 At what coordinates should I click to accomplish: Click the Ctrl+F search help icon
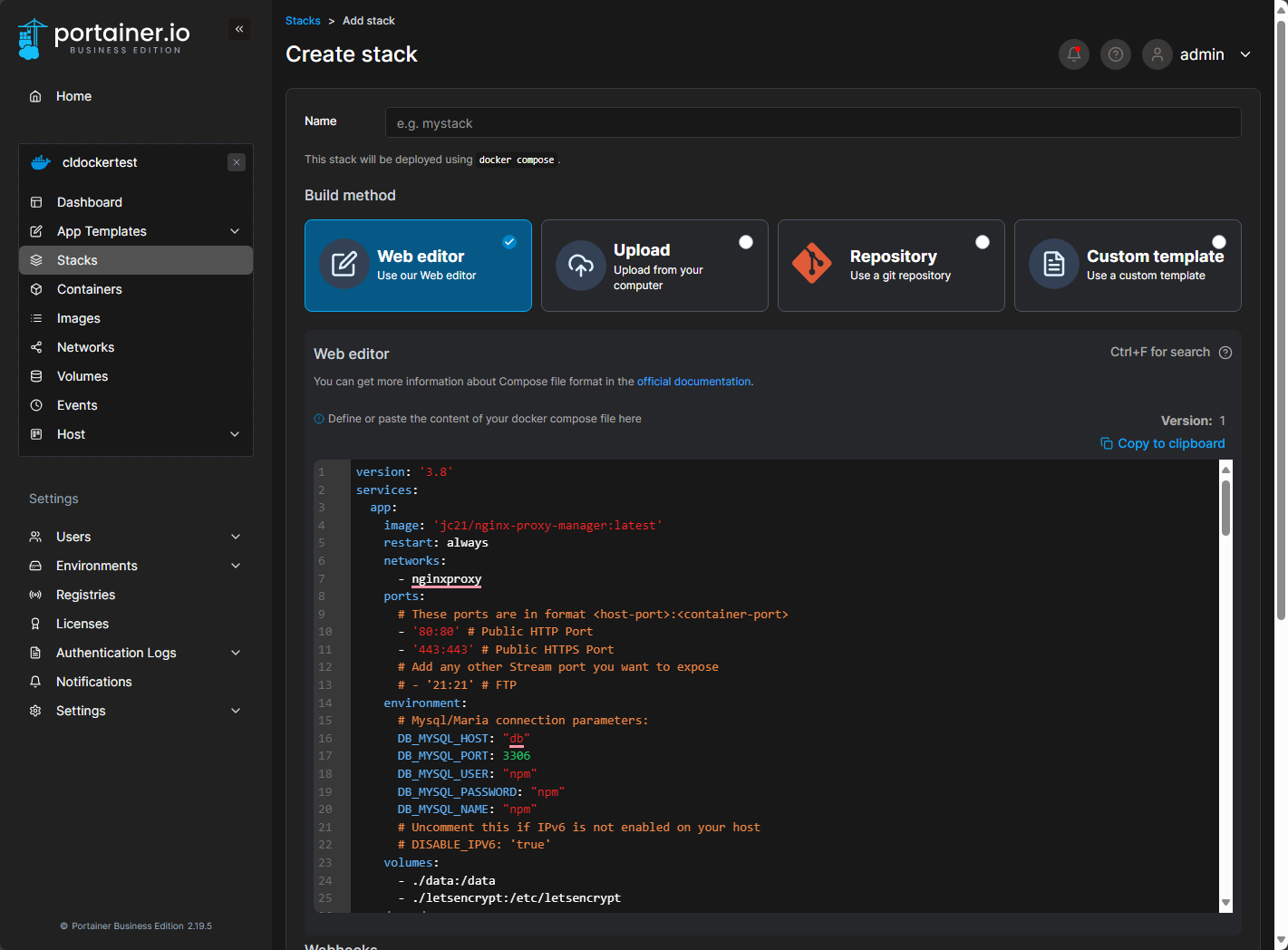[x=1225, y=353]
